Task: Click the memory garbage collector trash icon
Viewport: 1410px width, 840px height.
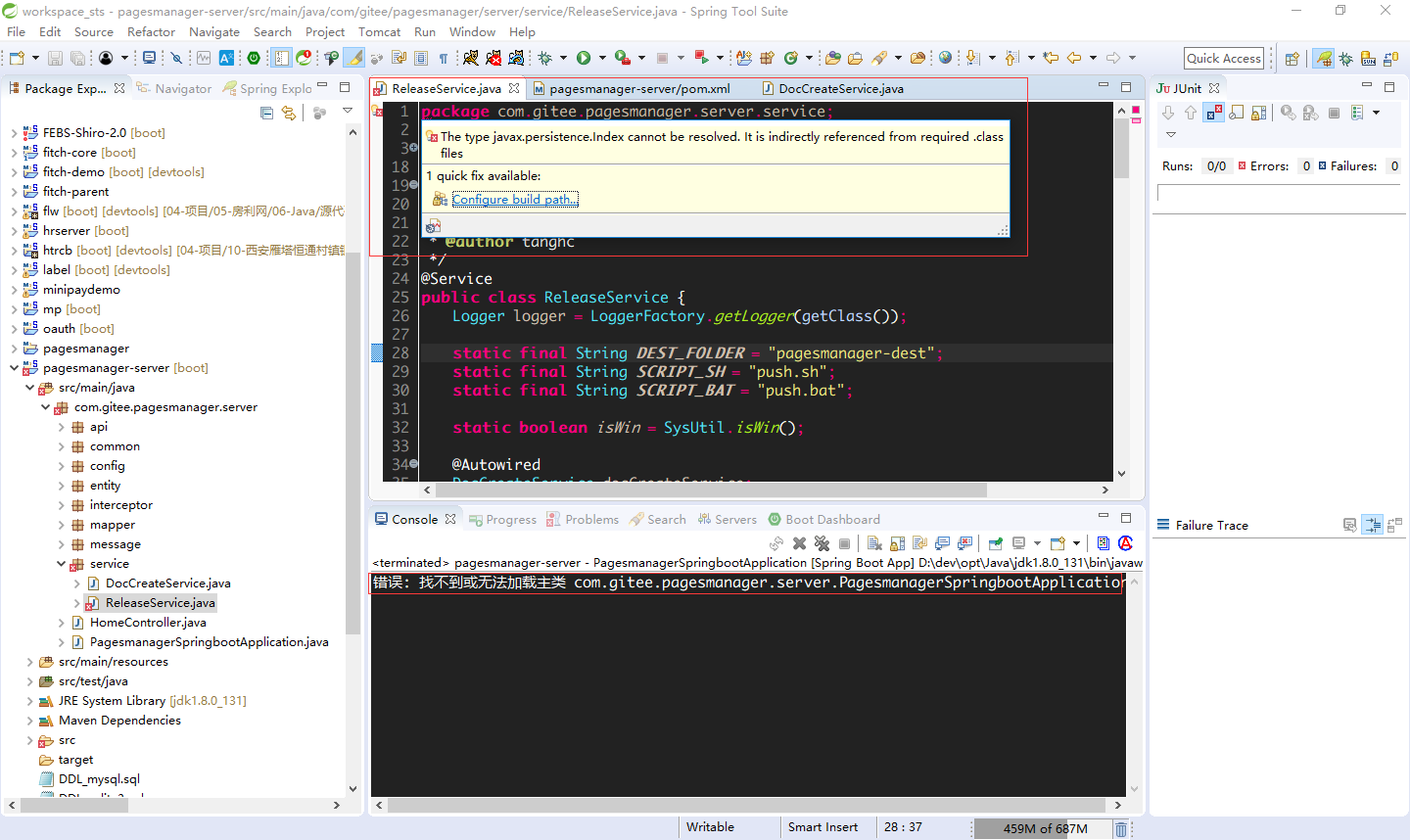Action: pyautogui.click(x=1121, y=829)
